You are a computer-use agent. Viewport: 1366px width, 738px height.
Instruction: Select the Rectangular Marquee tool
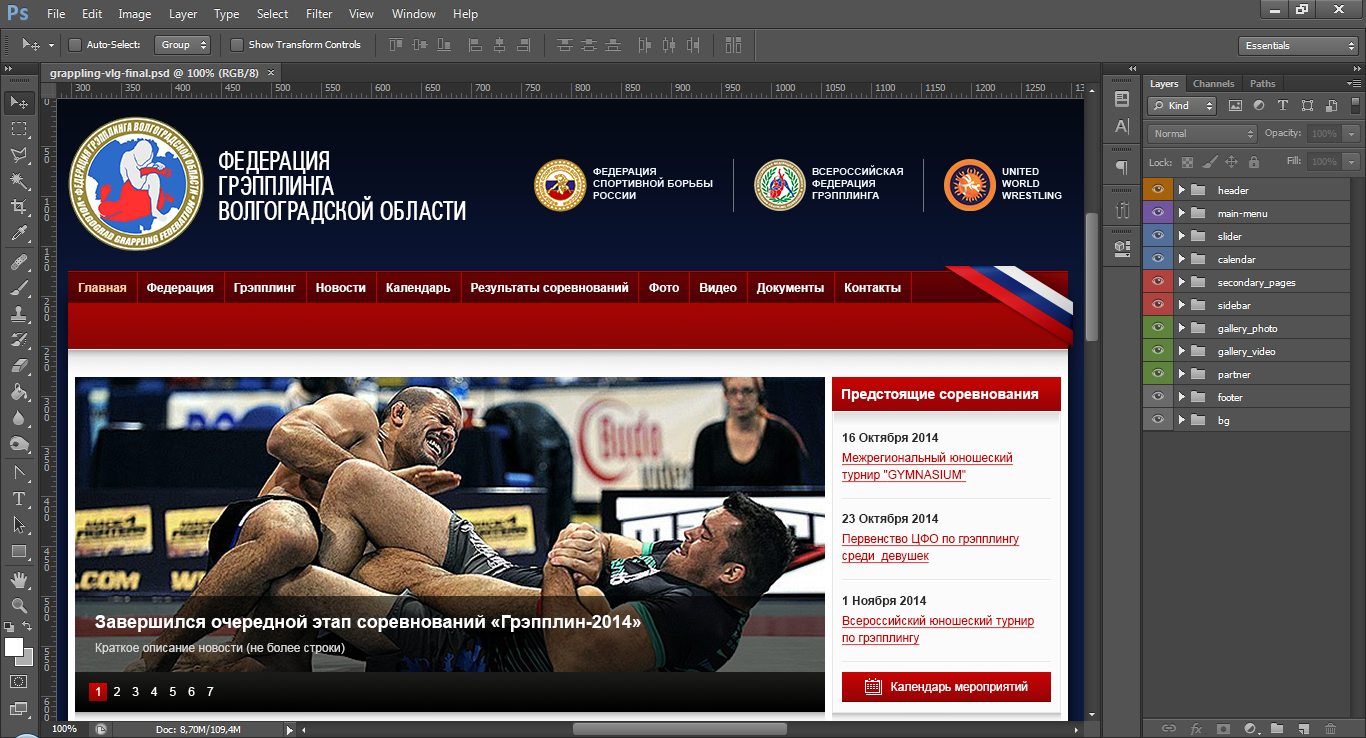(x=19, y=129)
